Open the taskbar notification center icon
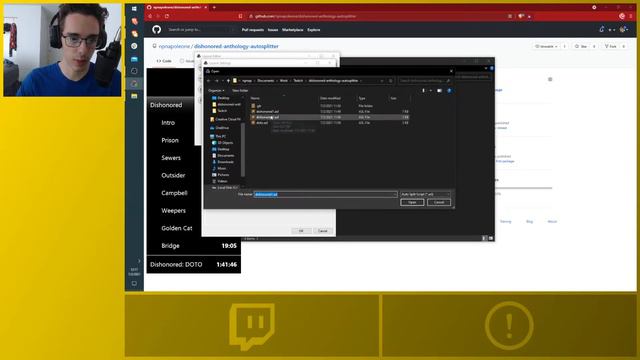640x360 pixels. 134,283
